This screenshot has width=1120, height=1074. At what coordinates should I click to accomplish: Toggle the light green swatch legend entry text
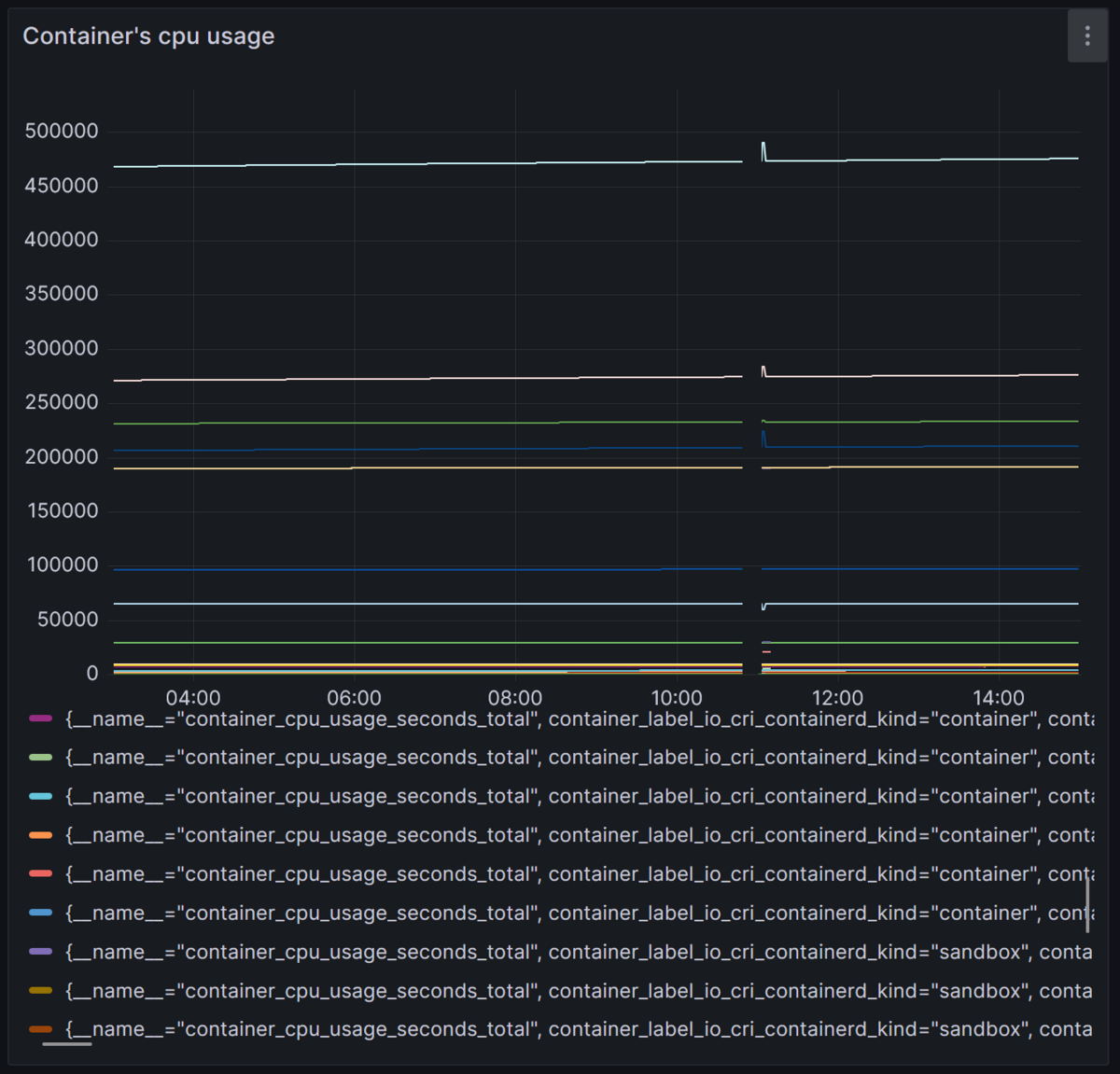click(x=579, y=758)
